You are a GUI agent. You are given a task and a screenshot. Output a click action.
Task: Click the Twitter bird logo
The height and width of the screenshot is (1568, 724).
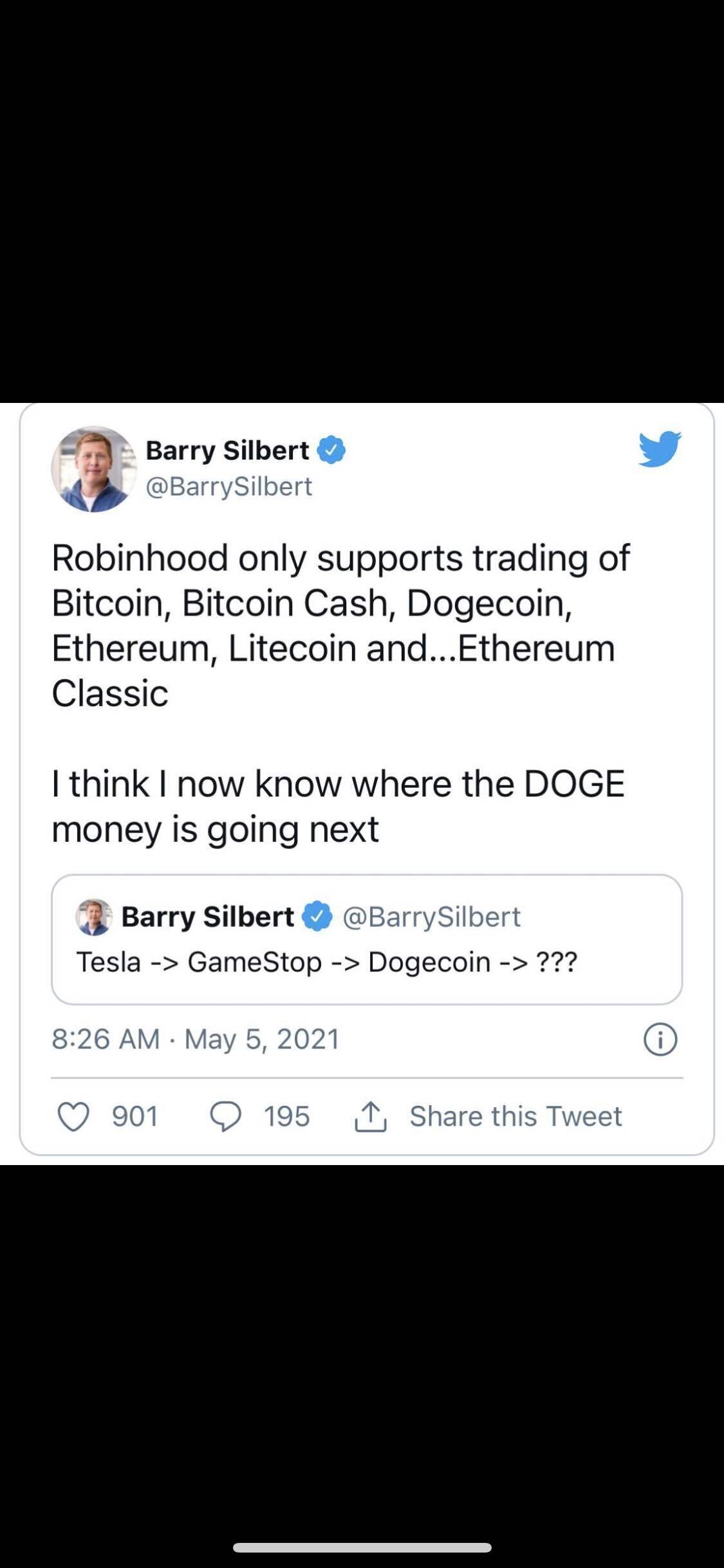[660, 449]
